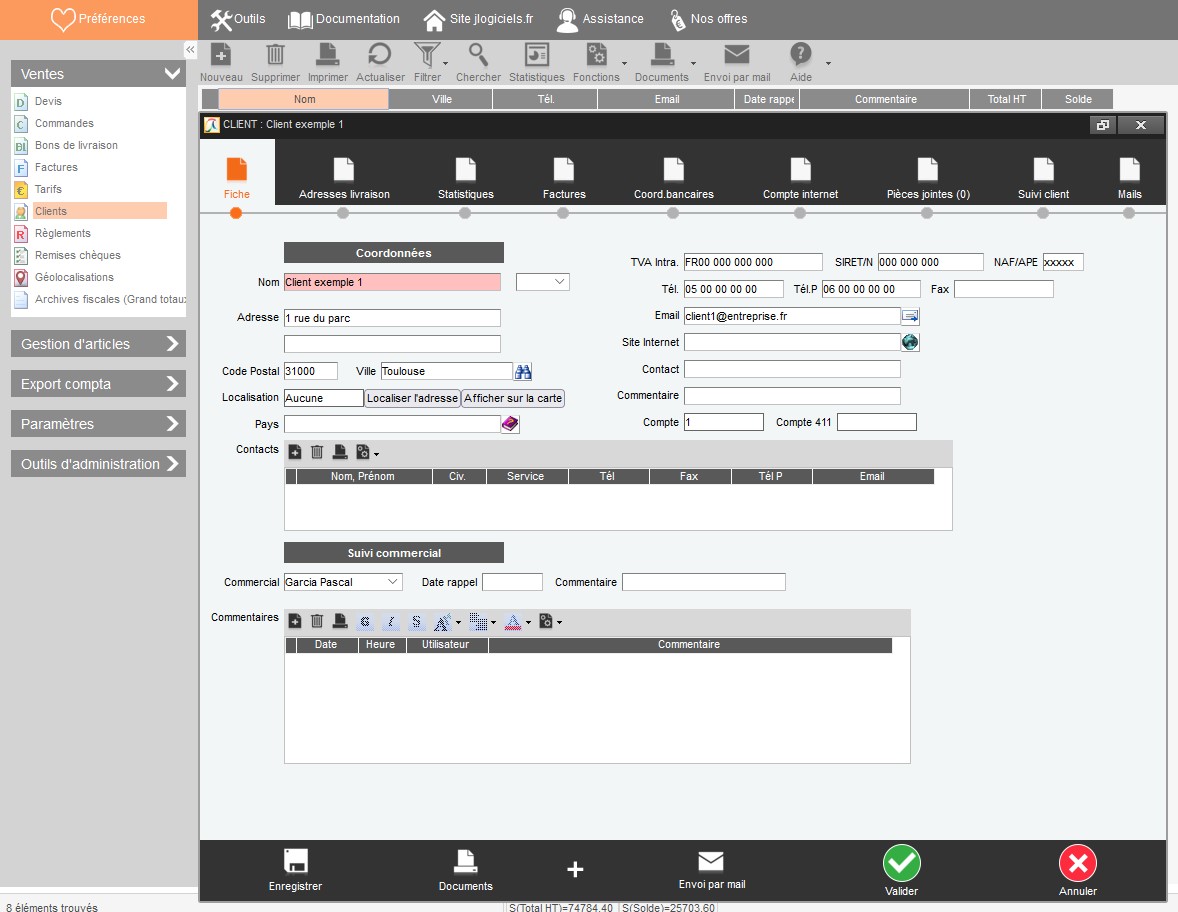1178x912 pixels.
Task: Switch to the Pièces jointes (0) tab
Action: pyautogui.click(x=928, y=179)
